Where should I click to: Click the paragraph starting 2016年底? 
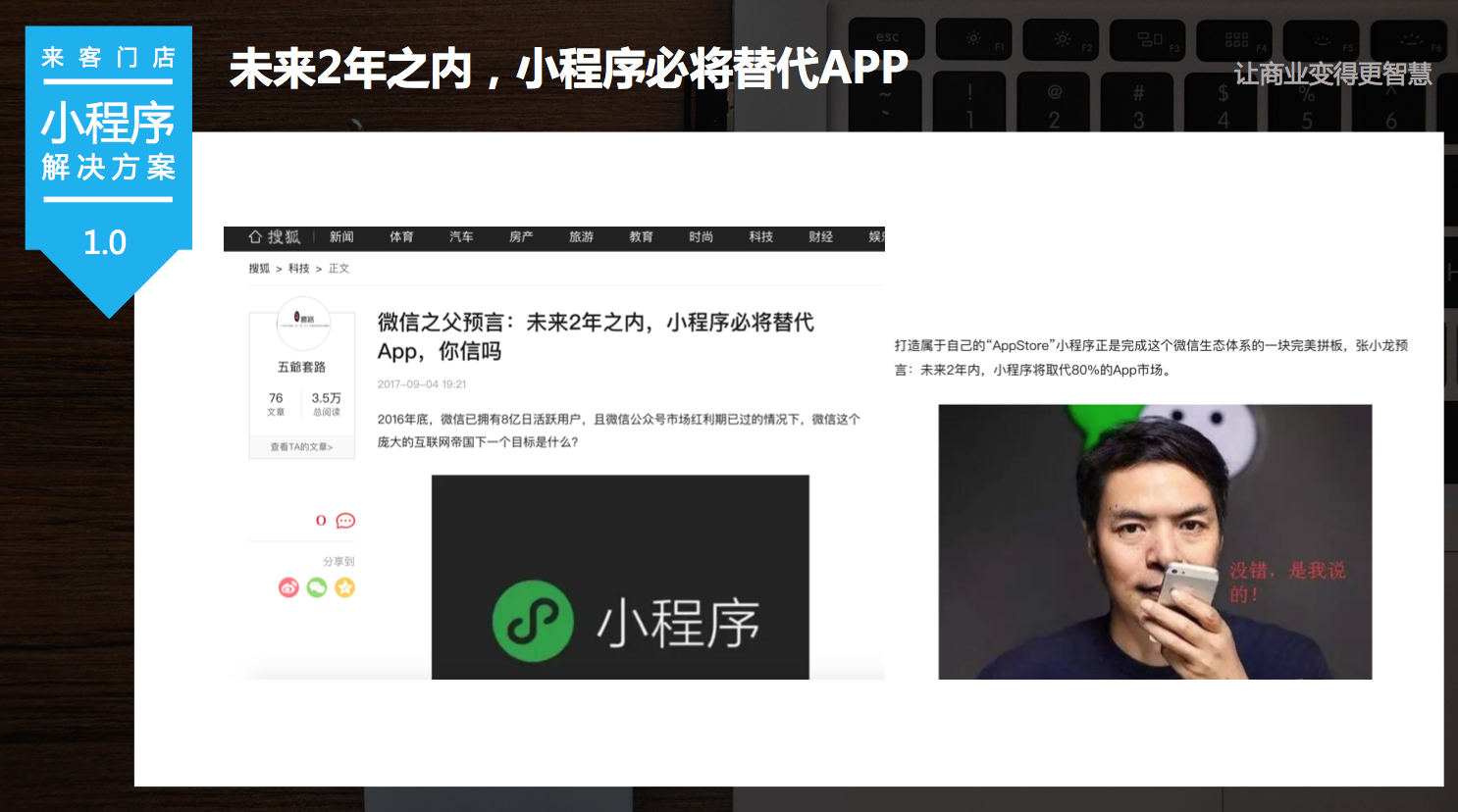(x=619, y=431)
